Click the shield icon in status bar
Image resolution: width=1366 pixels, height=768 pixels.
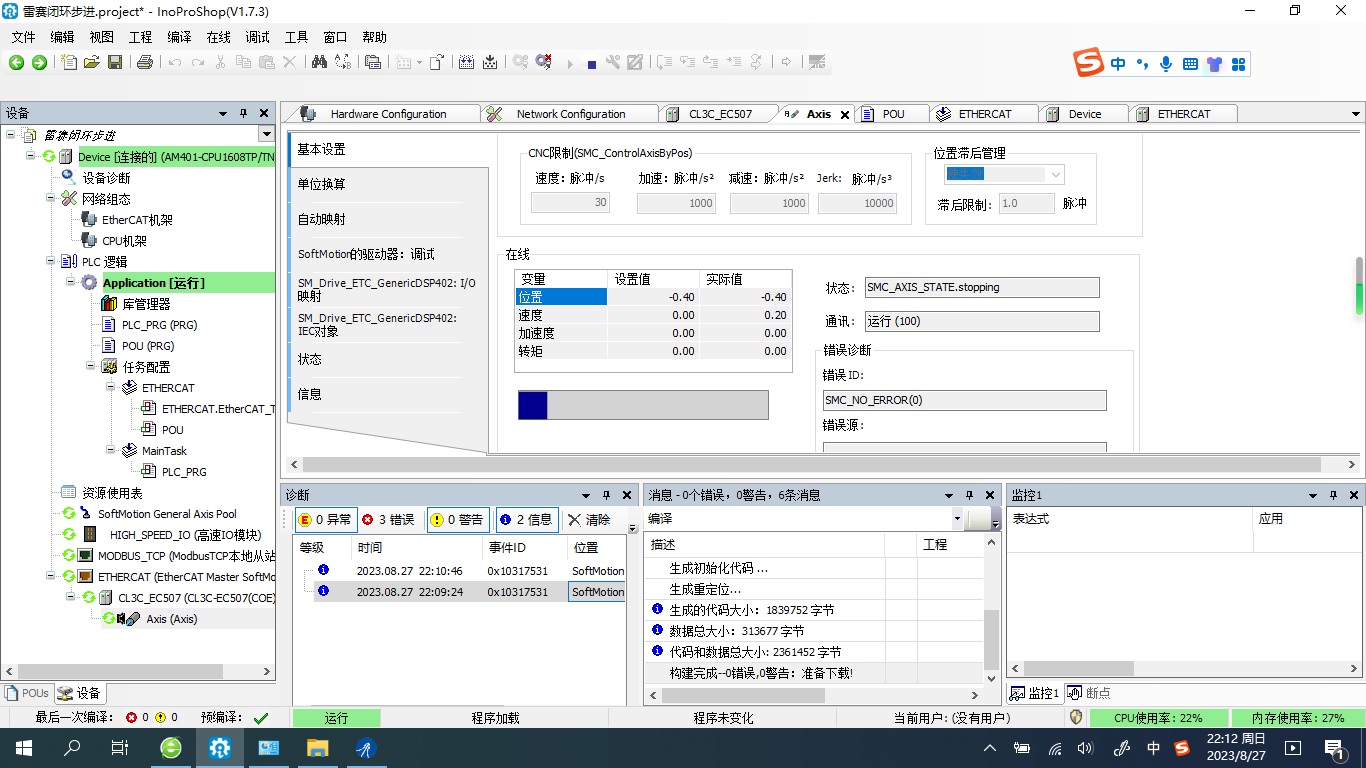pos(1076,718)
